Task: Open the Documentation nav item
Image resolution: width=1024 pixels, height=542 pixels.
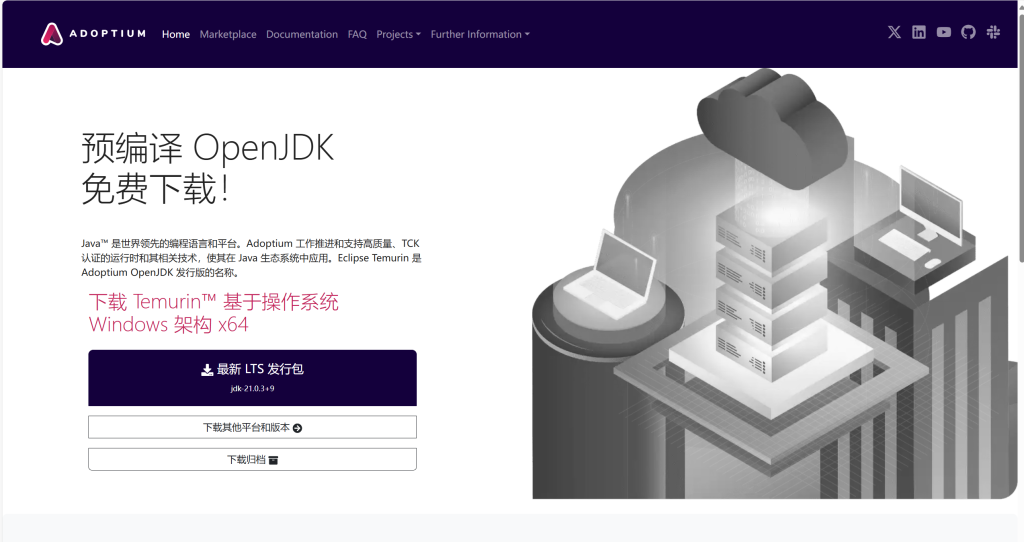Action: 302,34
